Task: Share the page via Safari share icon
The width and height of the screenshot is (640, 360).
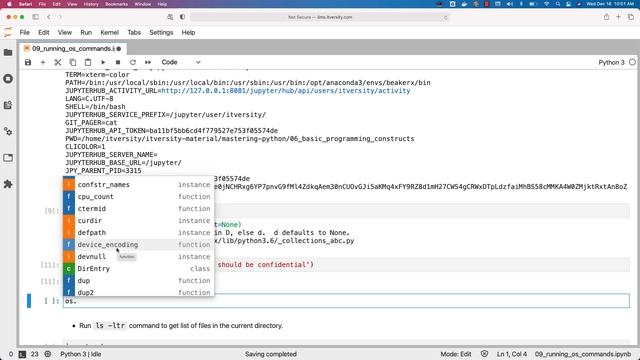Action: (607, 17)
